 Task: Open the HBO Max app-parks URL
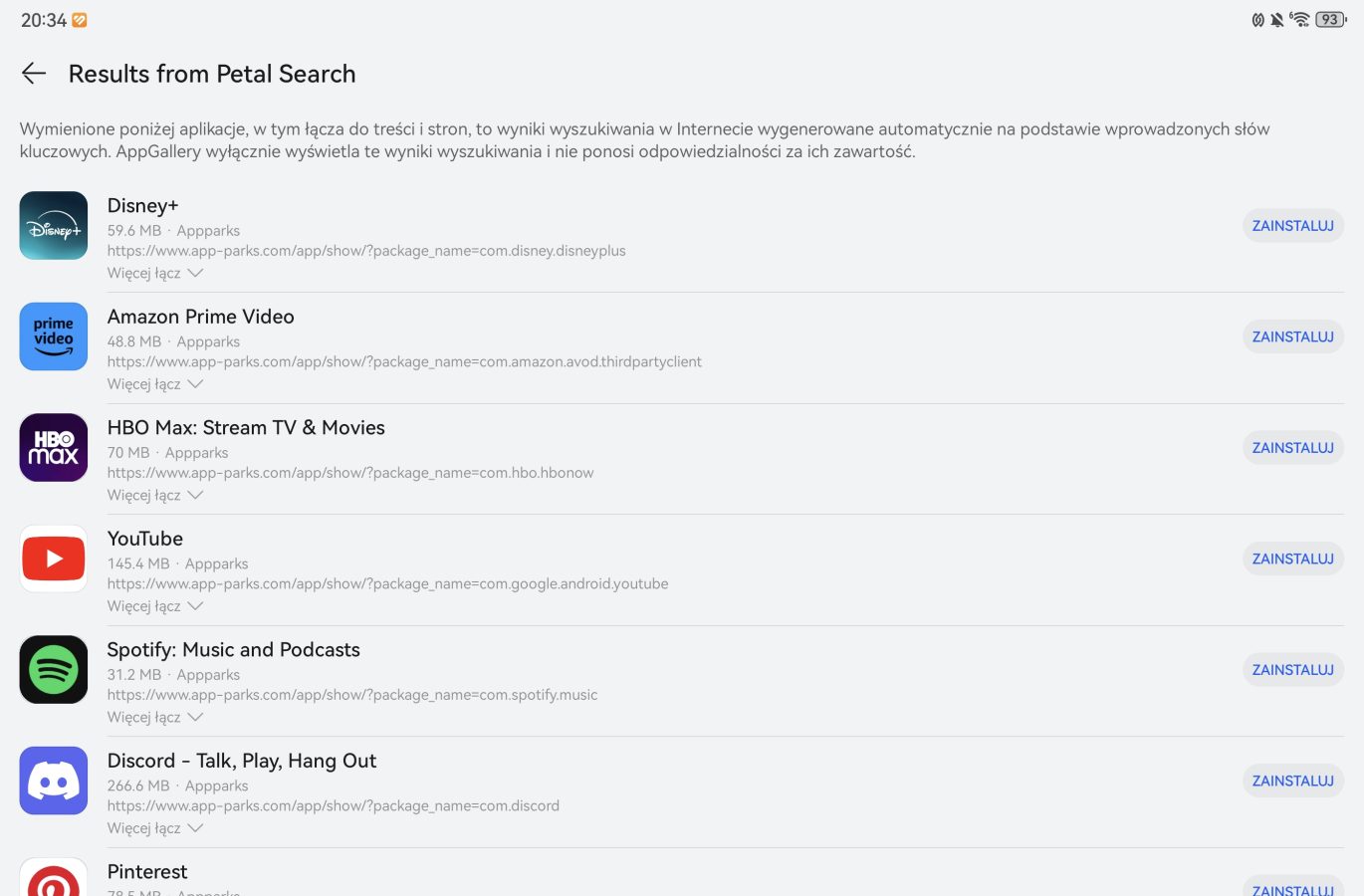[x=350, y=473]
